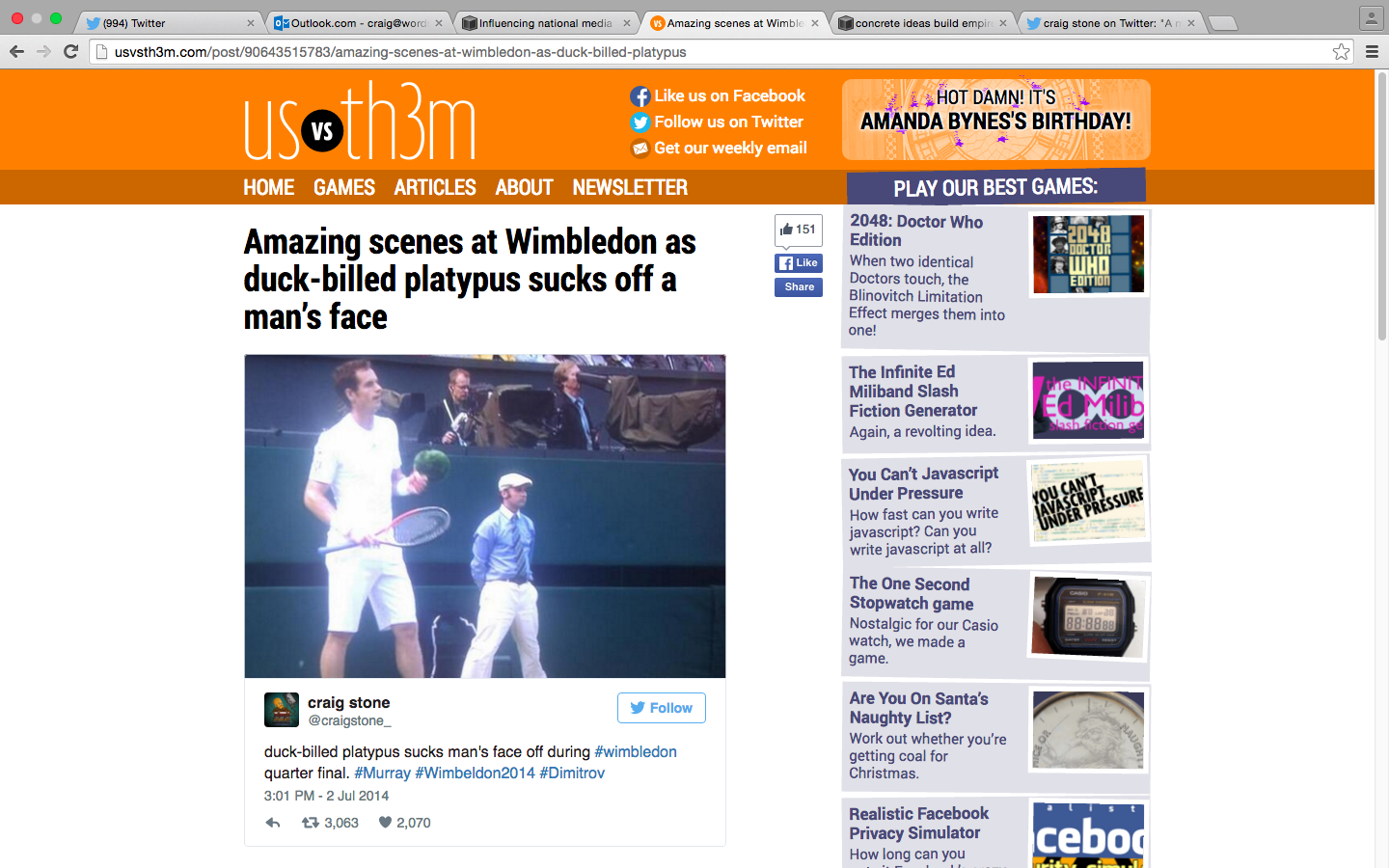This screenshot has width=1389, height=868.
Task: Retweet the craig stone tweet
Action: pos(311,823)
